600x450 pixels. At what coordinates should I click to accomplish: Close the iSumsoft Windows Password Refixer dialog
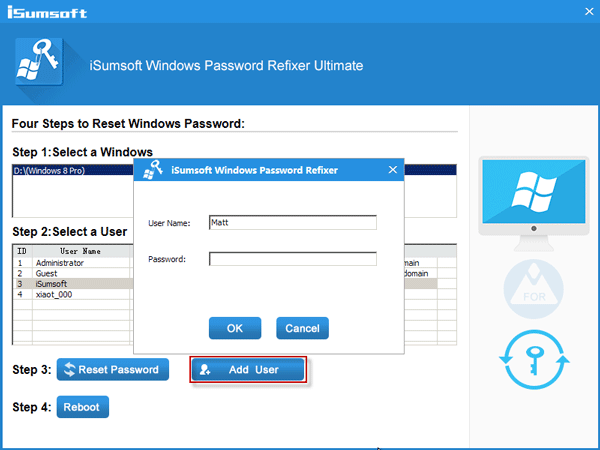pyautogui.click(x=393, y=170)
